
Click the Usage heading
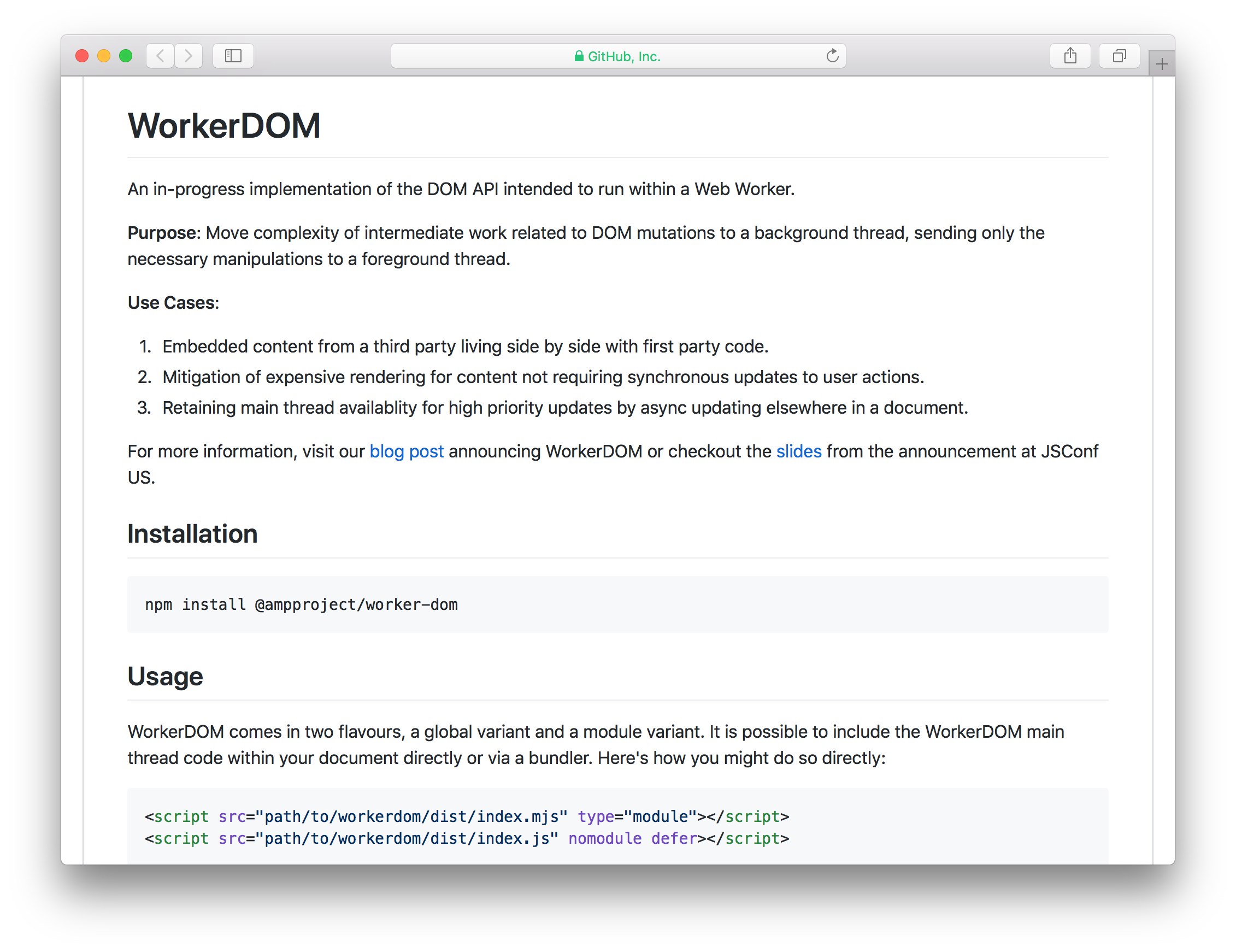[x=164, y=677]
